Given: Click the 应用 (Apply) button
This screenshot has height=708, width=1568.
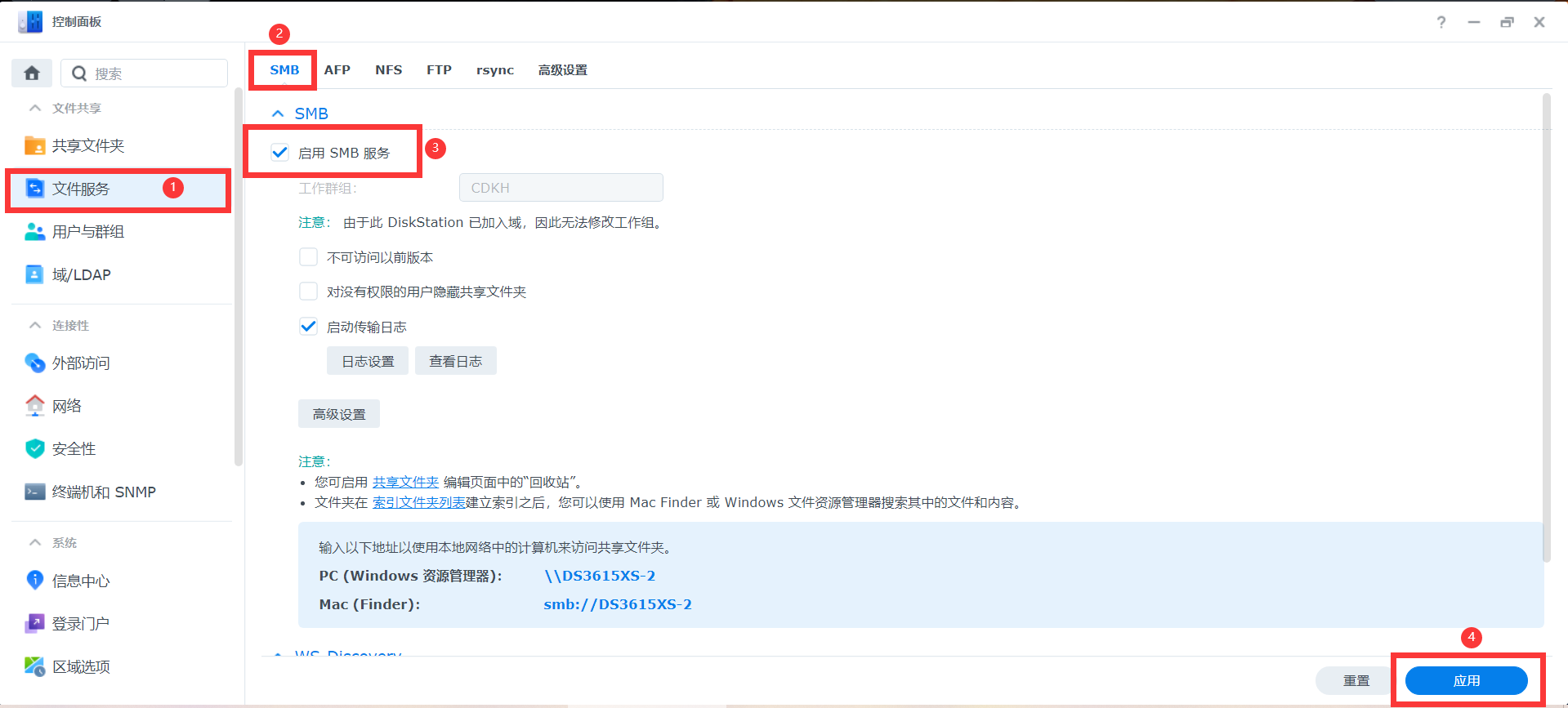Looking at the screenshot, I should [x=1466, y=680].
